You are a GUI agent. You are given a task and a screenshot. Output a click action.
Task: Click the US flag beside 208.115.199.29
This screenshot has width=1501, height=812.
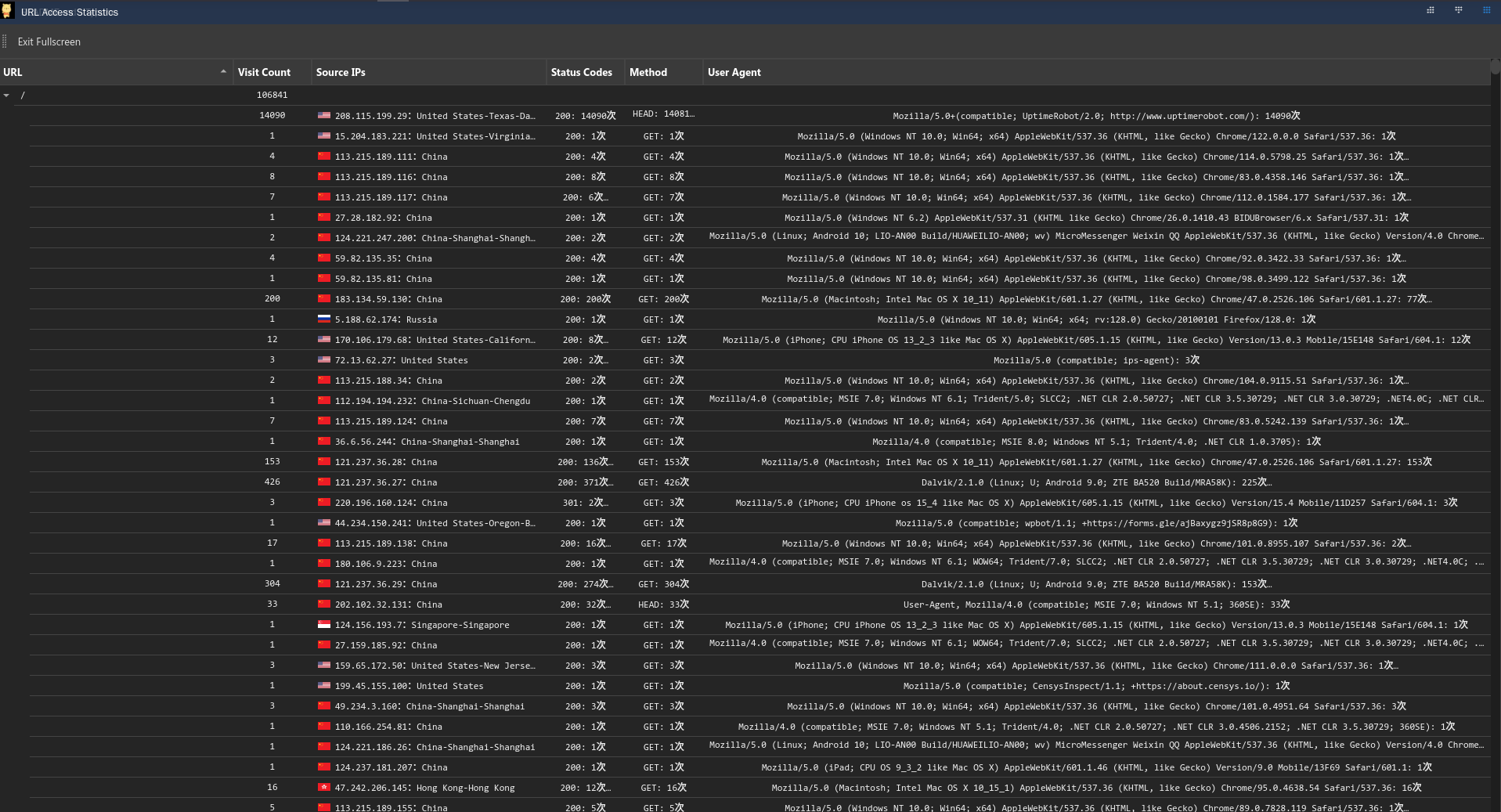(x=323, y=115)
